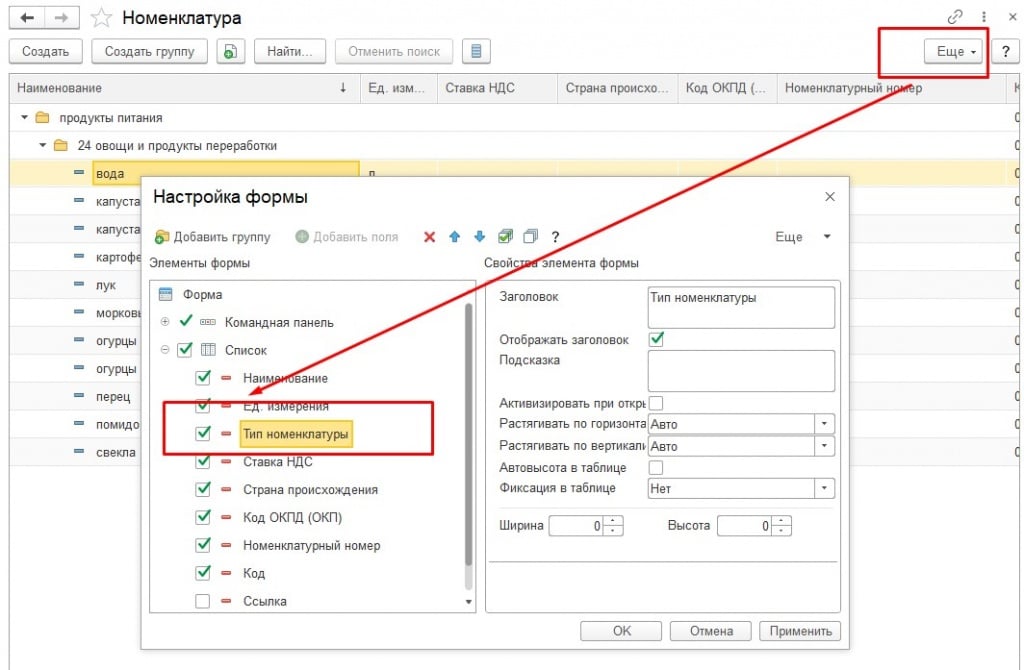Click the list view mode icon

[x=476, y=51]
